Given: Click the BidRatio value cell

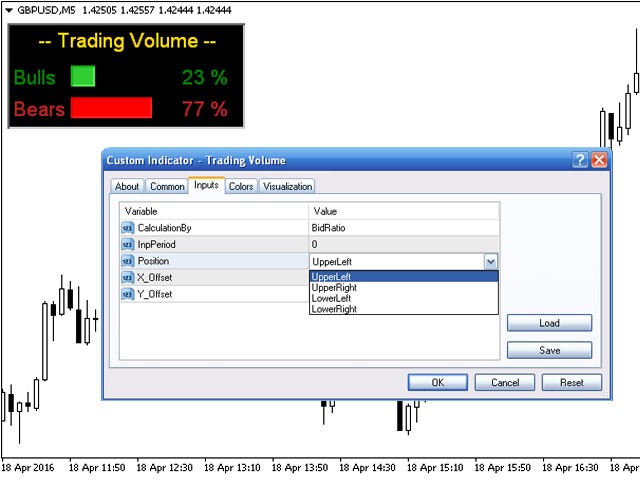Looking at the screenshot, I should coord(404,228).
